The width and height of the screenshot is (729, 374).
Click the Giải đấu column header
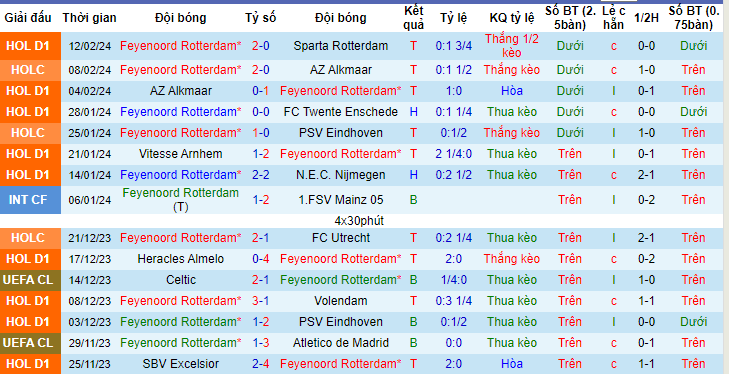point(28,18)
